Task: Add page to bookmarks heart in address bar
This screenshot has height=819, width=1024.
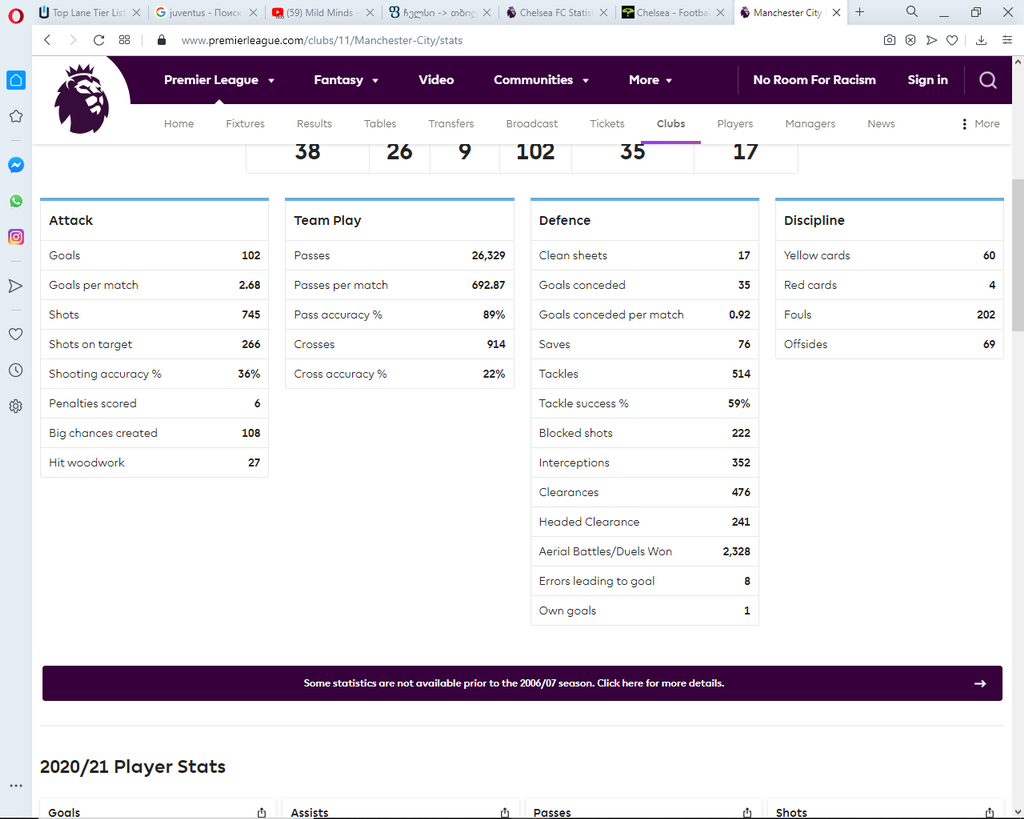Action: 952,40
